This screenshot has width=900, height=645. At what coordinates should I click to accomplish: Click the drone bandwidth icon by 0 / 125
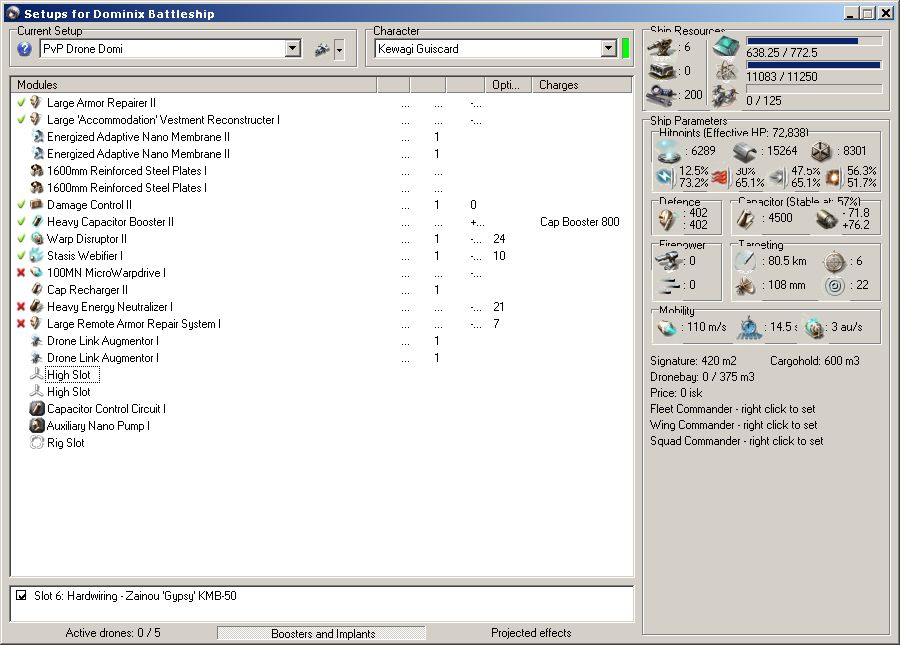[726, 96]
